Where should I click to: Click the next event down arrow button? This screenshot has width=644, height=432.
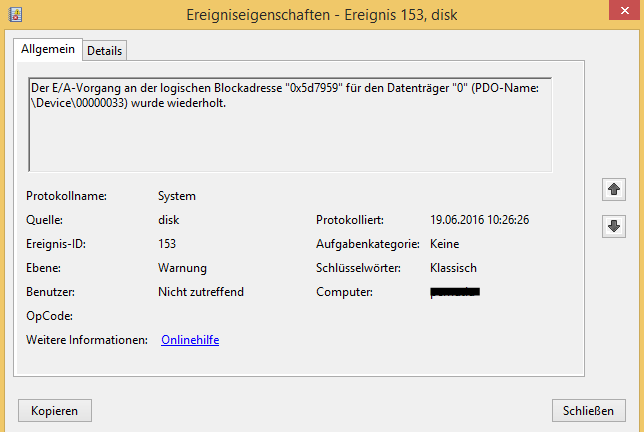614,226
